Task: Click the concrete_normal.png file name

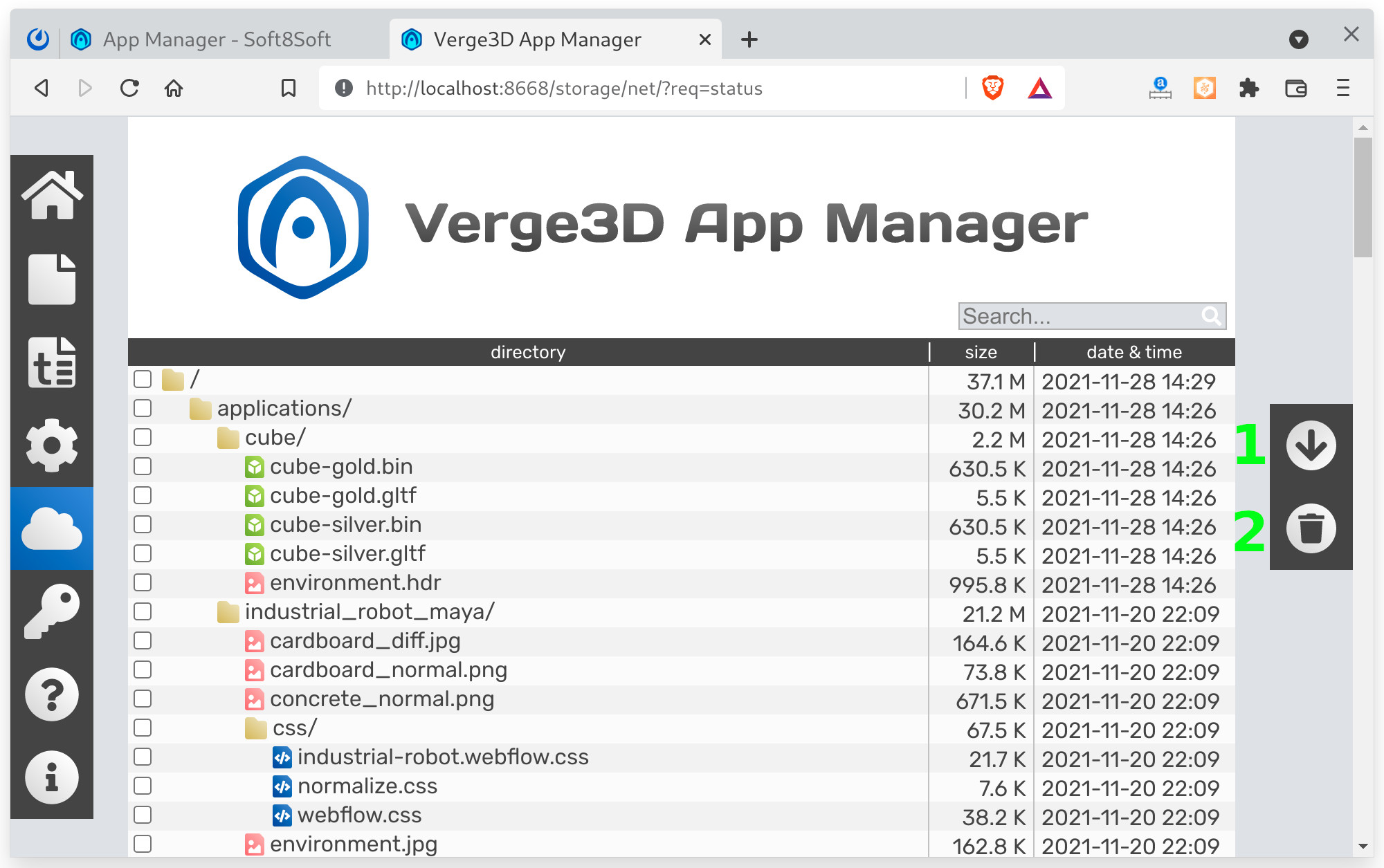Action: coord(382,699)
